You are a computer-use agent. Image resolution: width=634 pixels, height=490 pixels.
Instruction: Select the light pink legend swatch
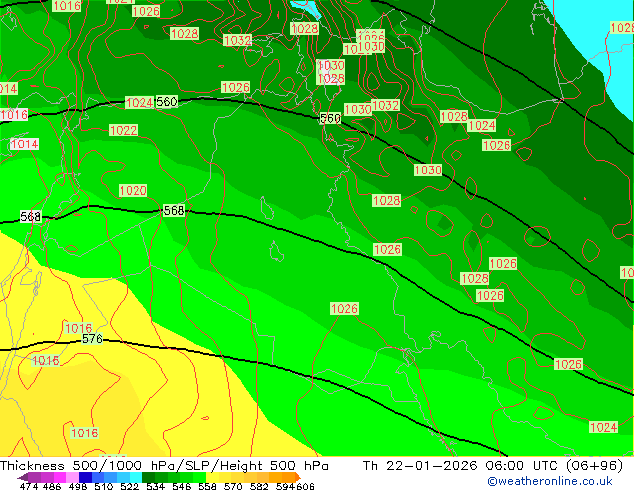(72, 477)
